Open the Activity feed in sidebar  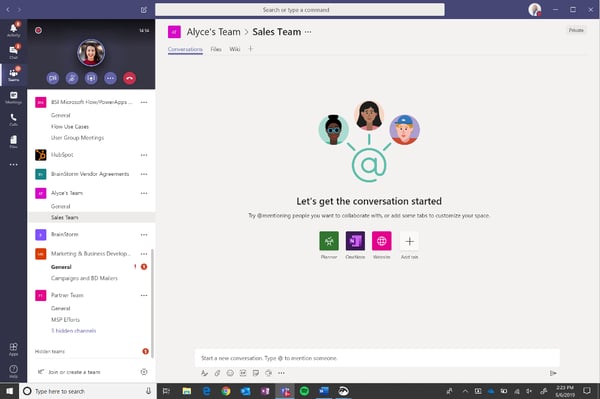(x=13, y=30)
